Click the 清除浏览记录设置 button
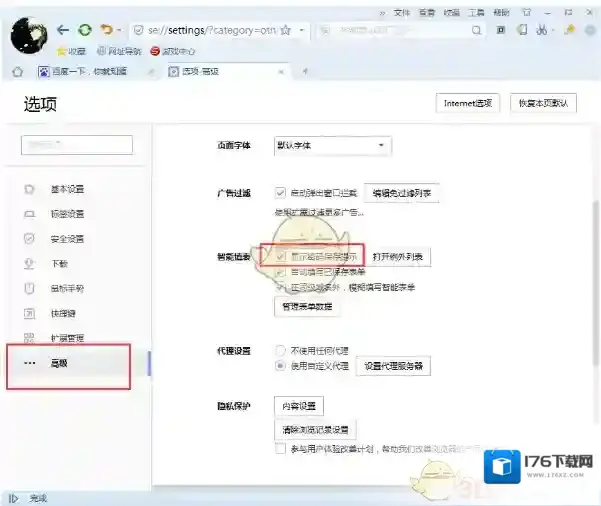The height and width of the screenshot is (506, 601). coord(315,430)
